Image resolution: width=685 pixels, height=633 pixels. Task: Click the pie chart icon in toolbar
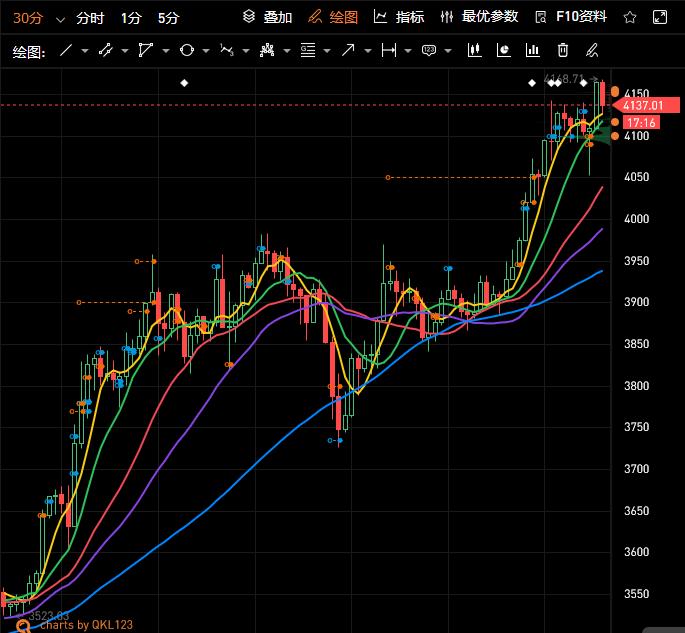[x=504, y=50]
